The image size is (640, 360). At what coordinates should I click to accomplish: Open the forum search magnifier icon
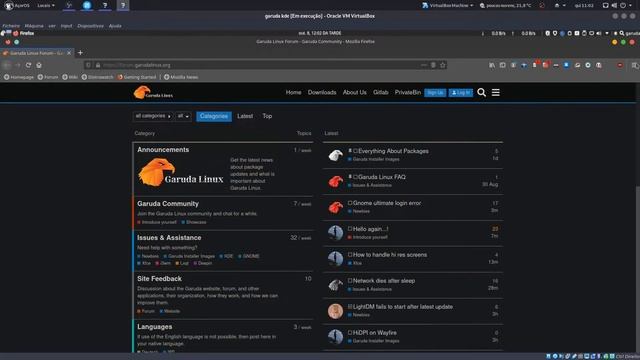point(482,93)
